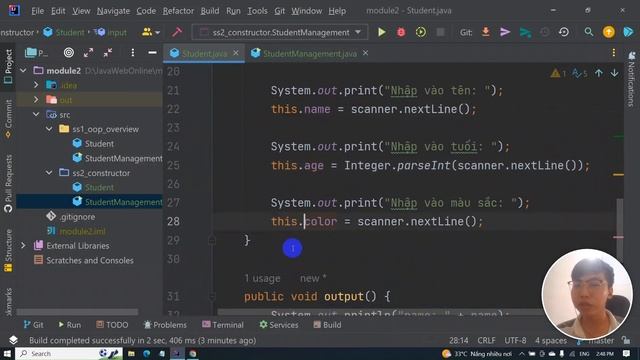The width and height of the screenshot is (640, 360).
Task: Update project from Git
Action: coord(486,32)
